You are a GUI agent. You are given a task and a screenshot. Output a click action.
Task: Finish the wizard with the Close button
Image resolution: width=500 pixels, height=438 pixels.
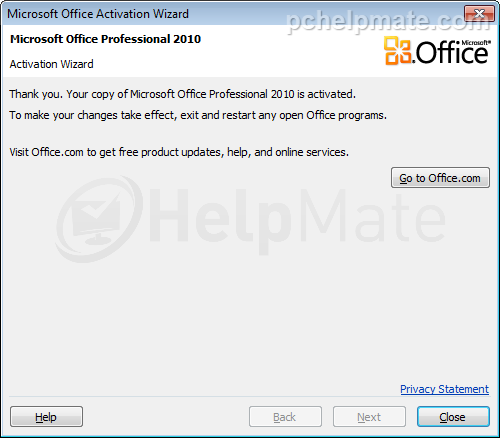[x=453, y=416]
